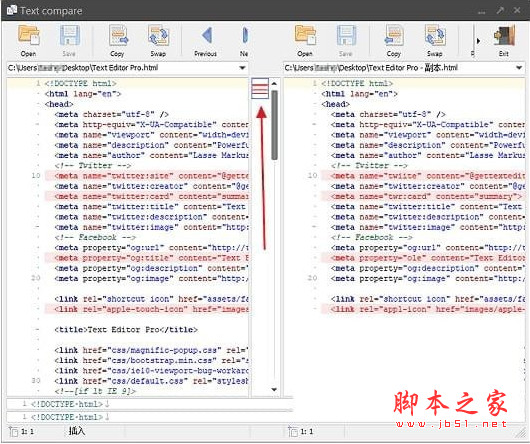530x444 pixels.
Task: Expand the right toolbar overflow arrow
Action: coord(478,41)
